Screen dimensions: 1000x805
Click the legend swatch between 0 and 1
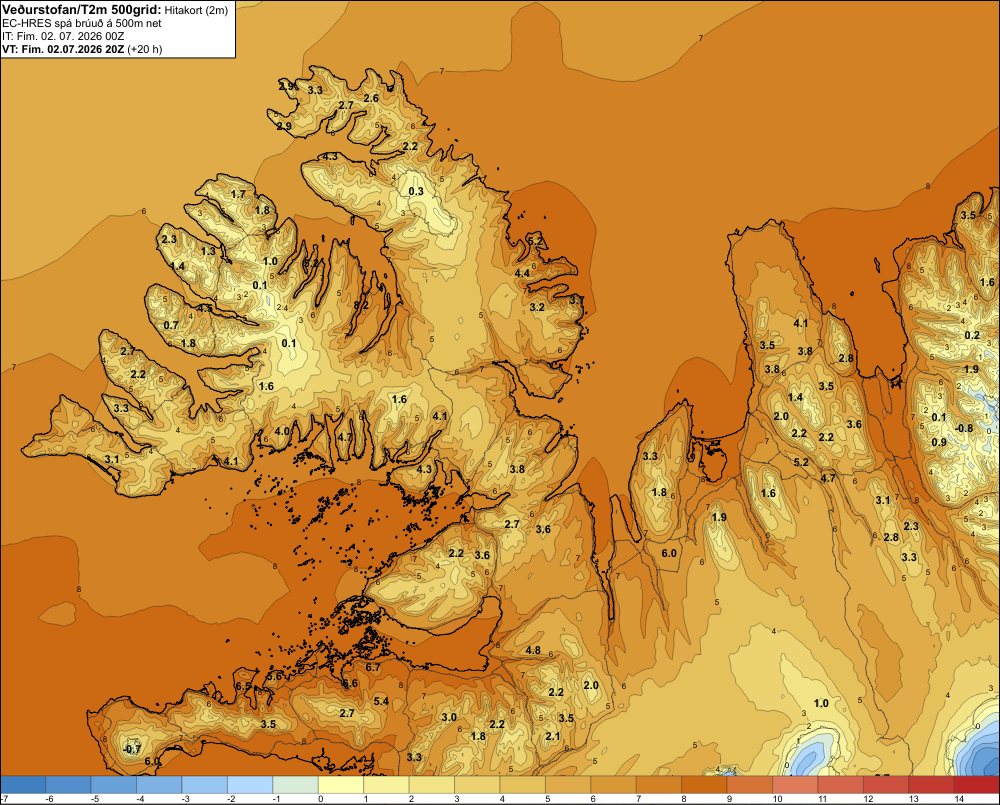pos(341,785)
